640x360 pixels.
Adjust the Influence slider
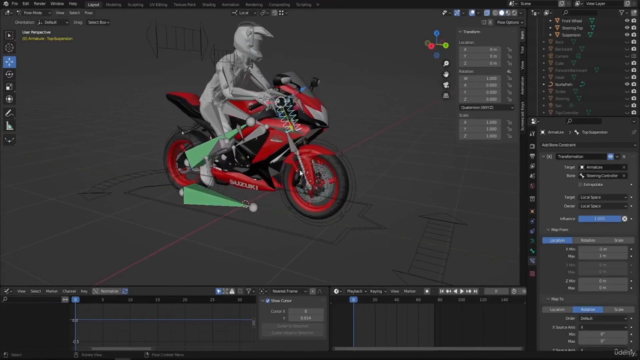600,219
